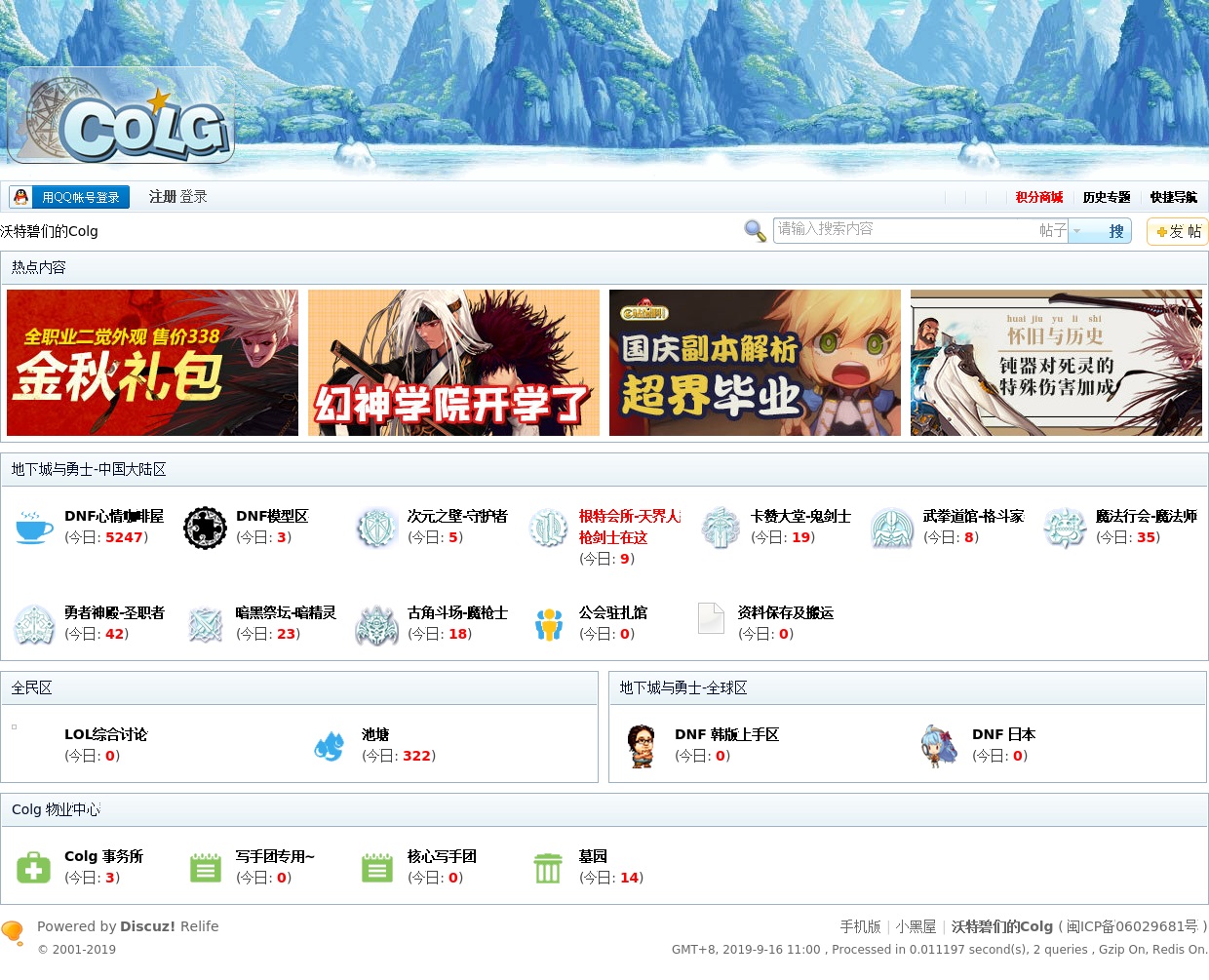
Task: Click the 勇者神殿-圣职者 emblem icon
Action: (34, 624)
